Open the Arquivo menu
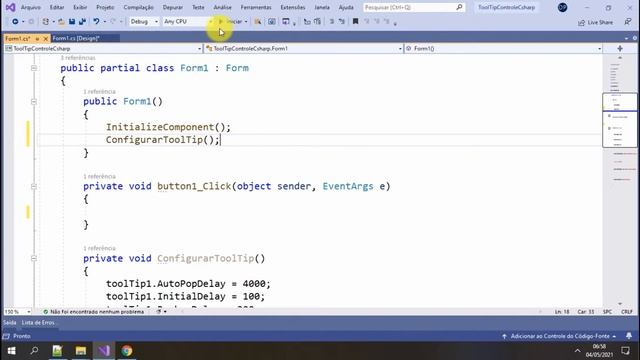The height and width of the screenshot is (360, 640). [31, 7]
